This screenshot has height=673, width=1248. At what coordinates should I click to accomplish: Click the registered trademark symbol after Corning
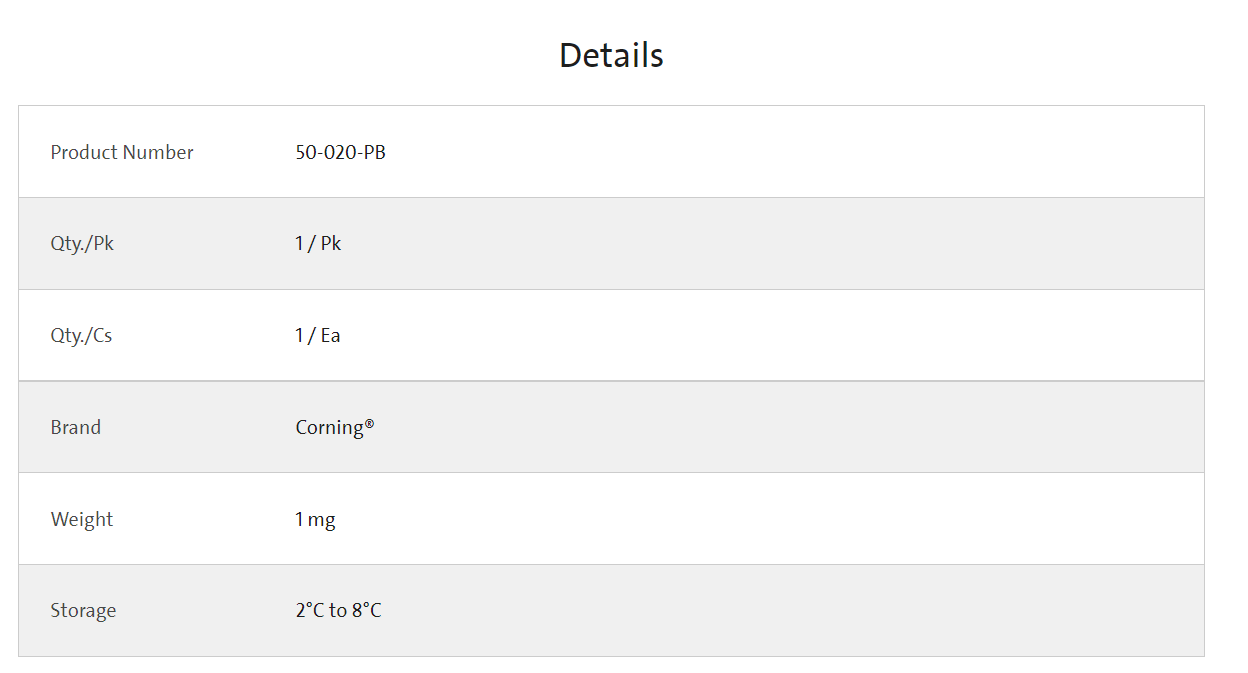tap(369, 423)
